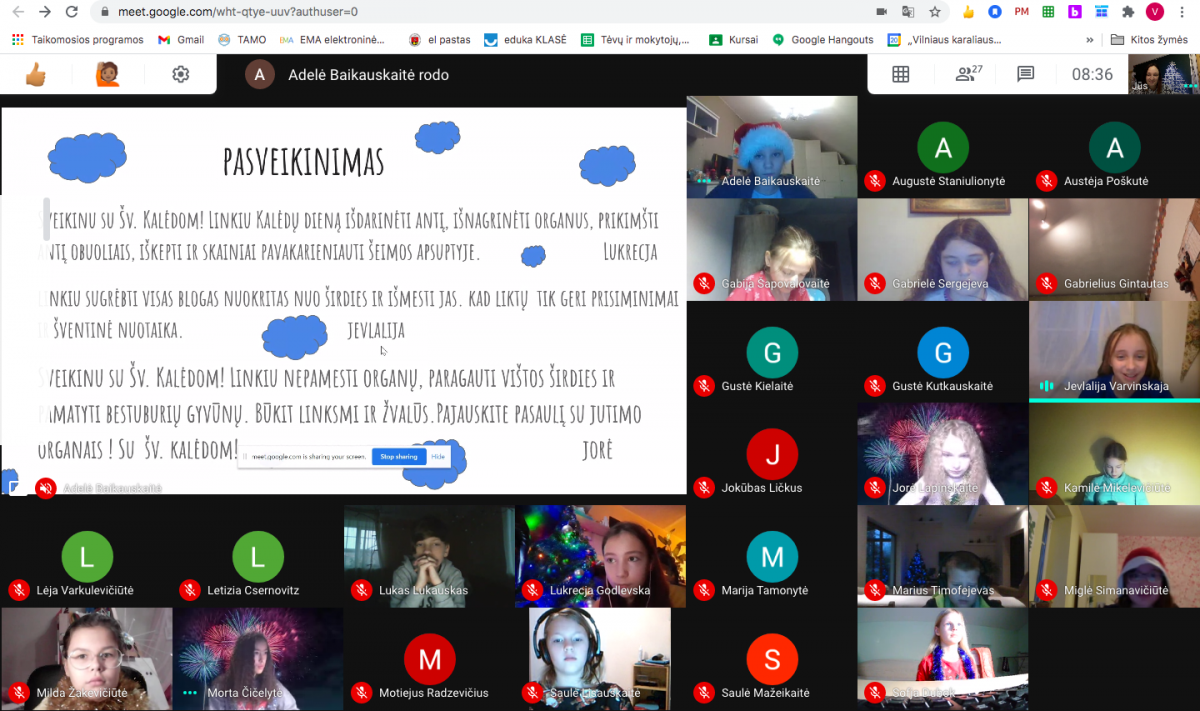Open the Gmail bookmark

click(181, 40)
